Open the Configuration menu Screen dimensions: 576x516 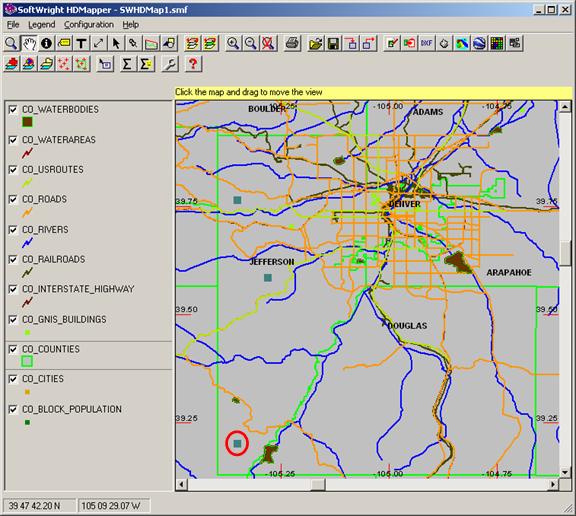[x=89, y=25]
